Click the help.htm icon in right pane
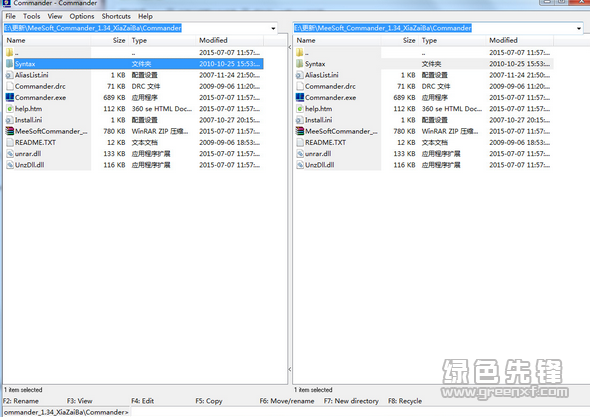 300,109
